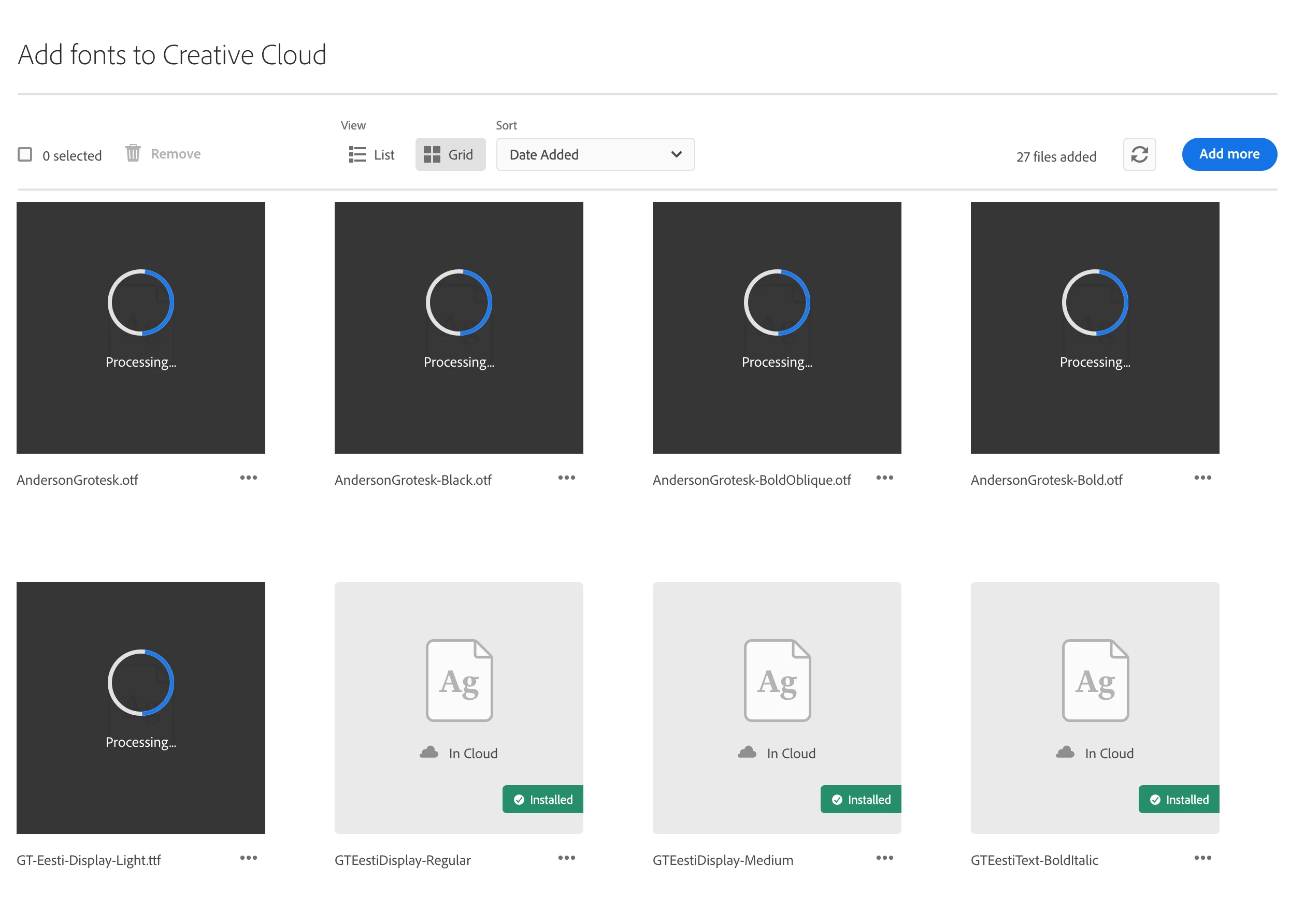Open more options for GTEestiDisplay-Regular
This screenshot has width=1290, height=924.
pyautogui.click(x=566, y=858)
